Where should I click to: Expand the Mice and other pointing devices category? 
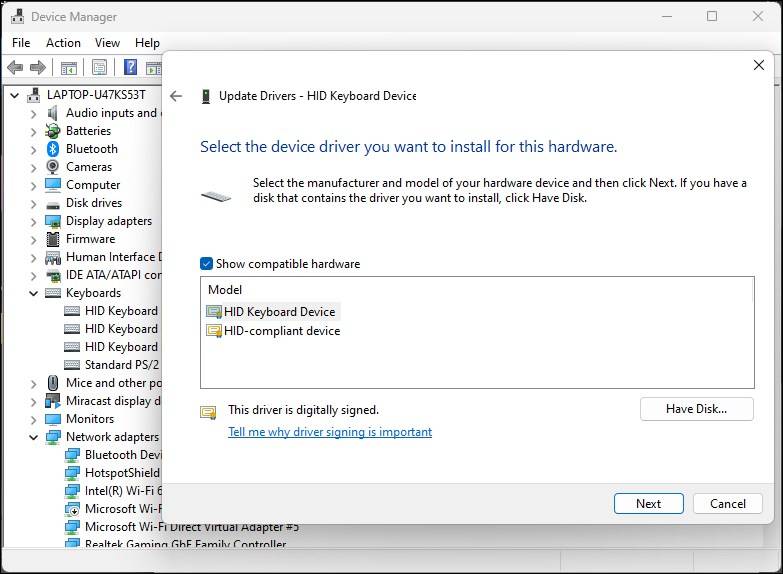33,384
